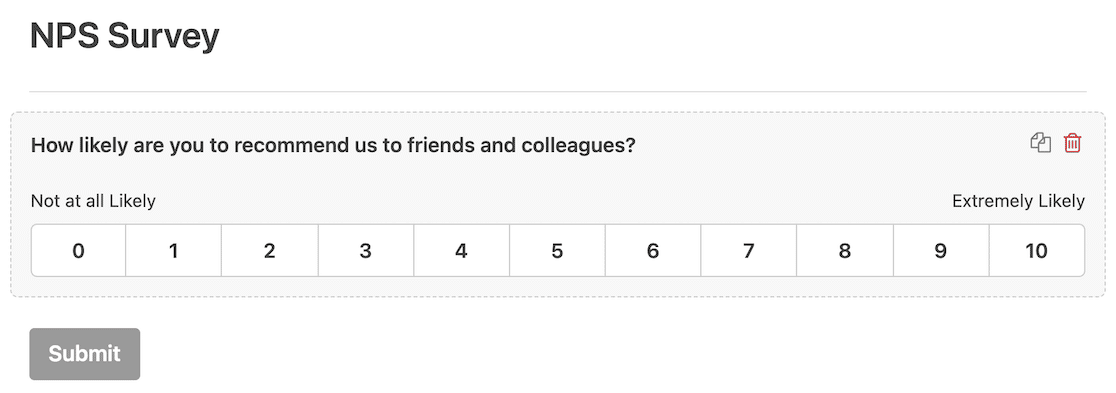Choose score 1 on the likelihood scale
This screenshot has height=393, width=1116.
pos(174,251)
